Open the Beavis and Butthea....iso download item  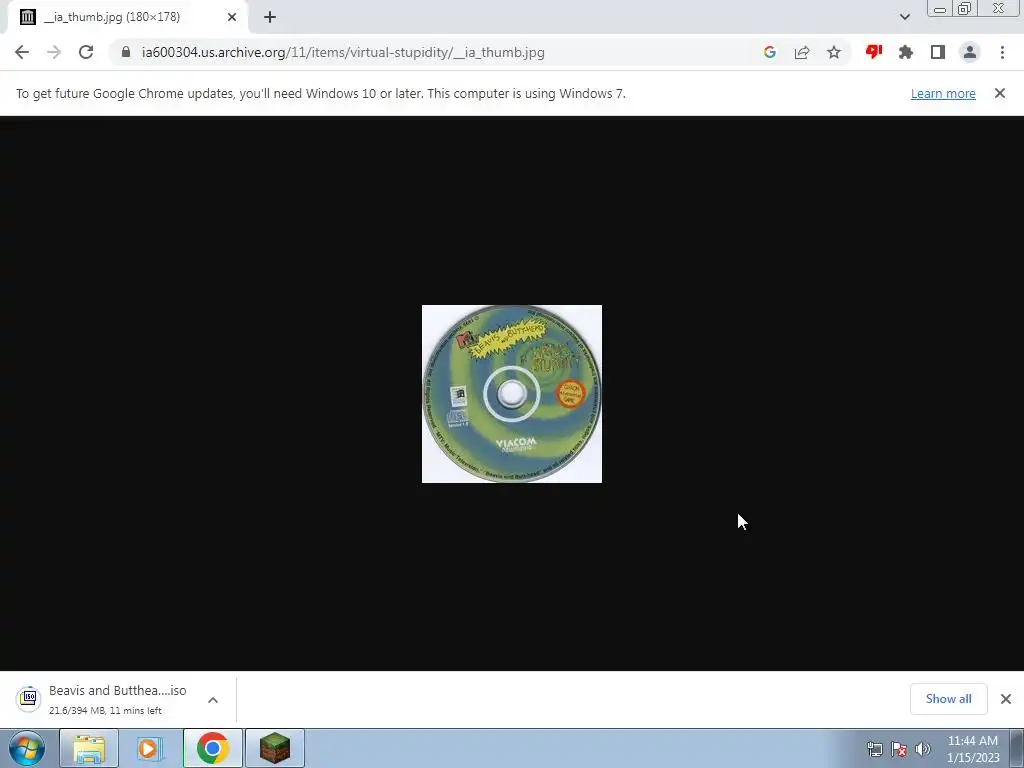click(x=118, y=699)
